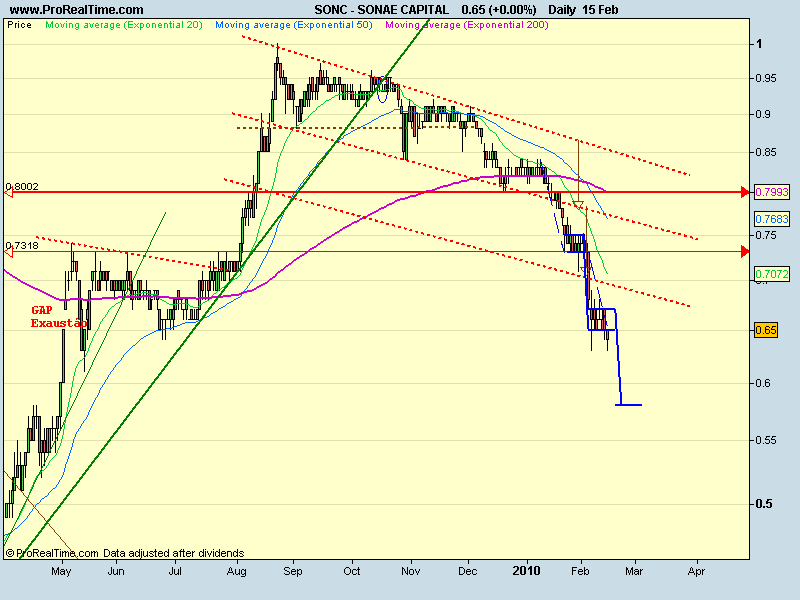The width and height of the screenshot is (800, 600).
Task: Click the Apr label on time axis
Action: tap(696, 571)
